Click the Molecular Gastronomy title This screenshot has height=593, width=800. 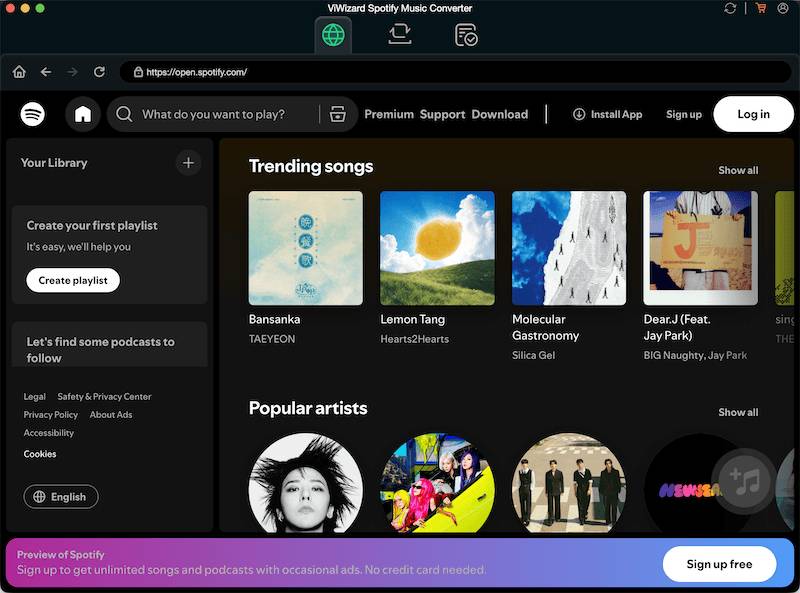coord(546,328)
